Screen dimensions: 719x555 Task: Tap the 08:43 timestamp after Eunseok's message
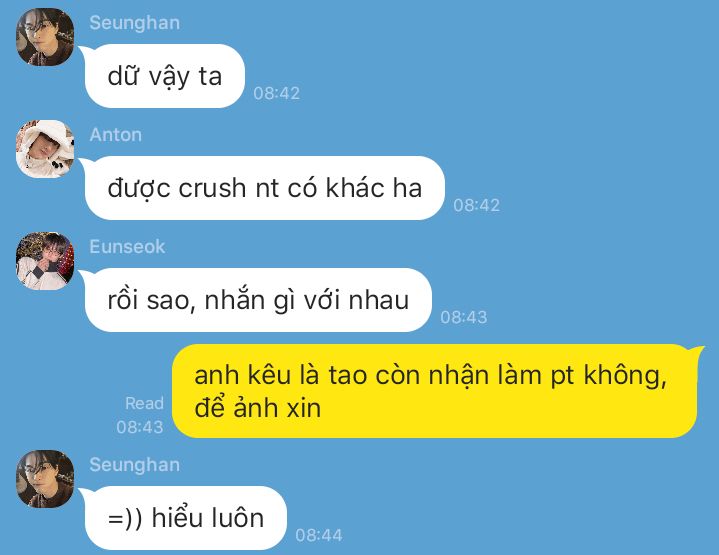(x=464, y=317)
